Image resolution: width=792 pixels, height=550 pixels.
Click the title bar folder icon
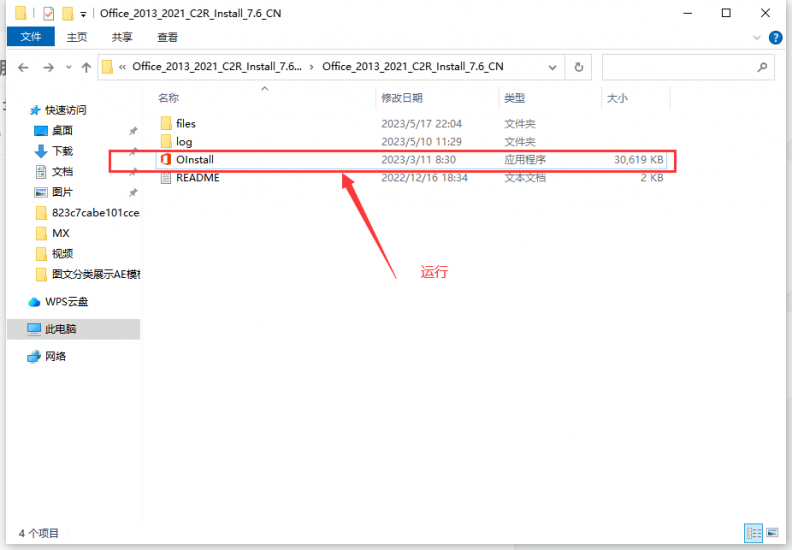(x=20, y=13)
